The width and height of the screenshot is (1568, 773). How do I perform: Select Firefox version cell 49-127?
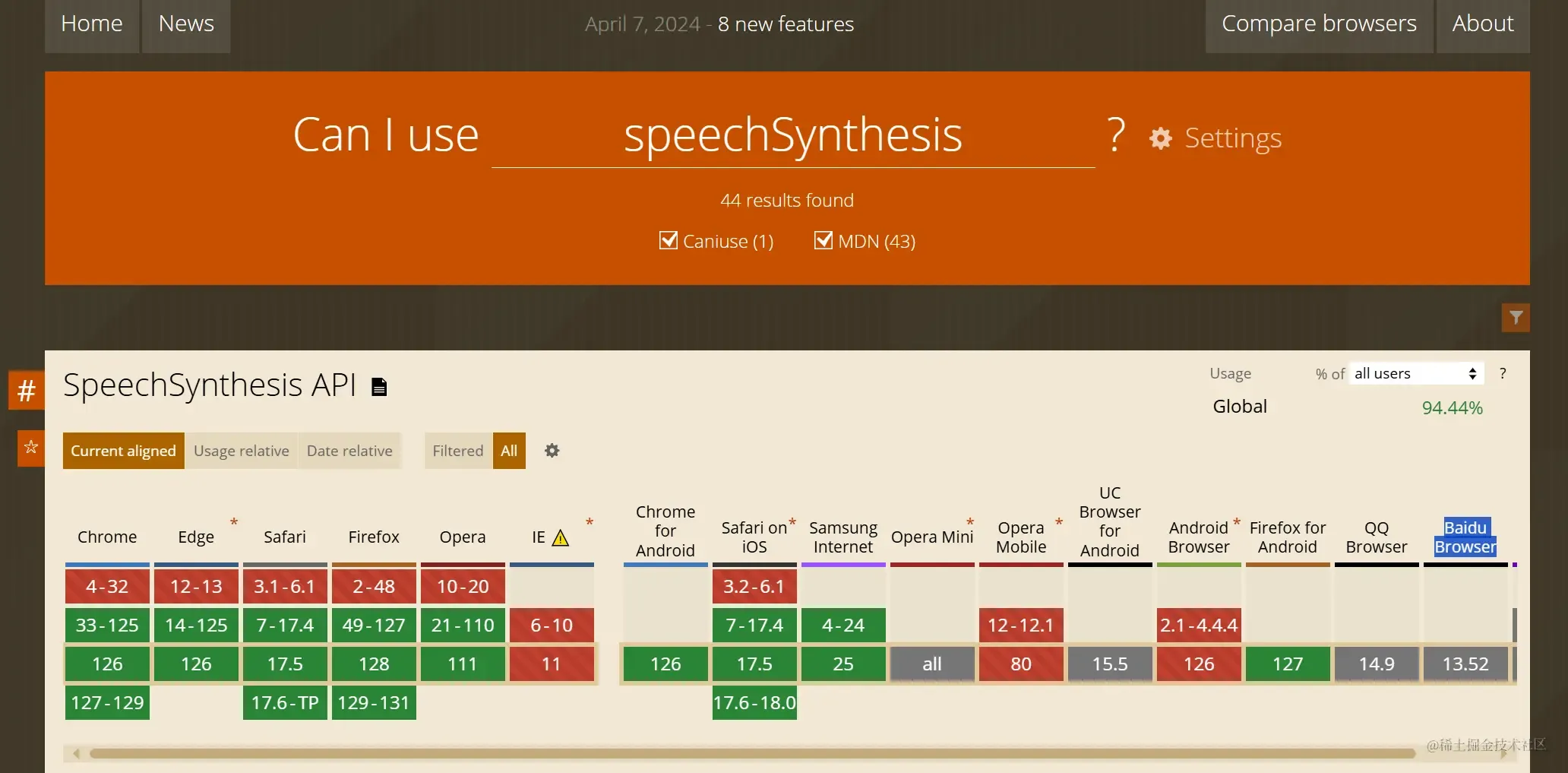click(x=374, y=625)
